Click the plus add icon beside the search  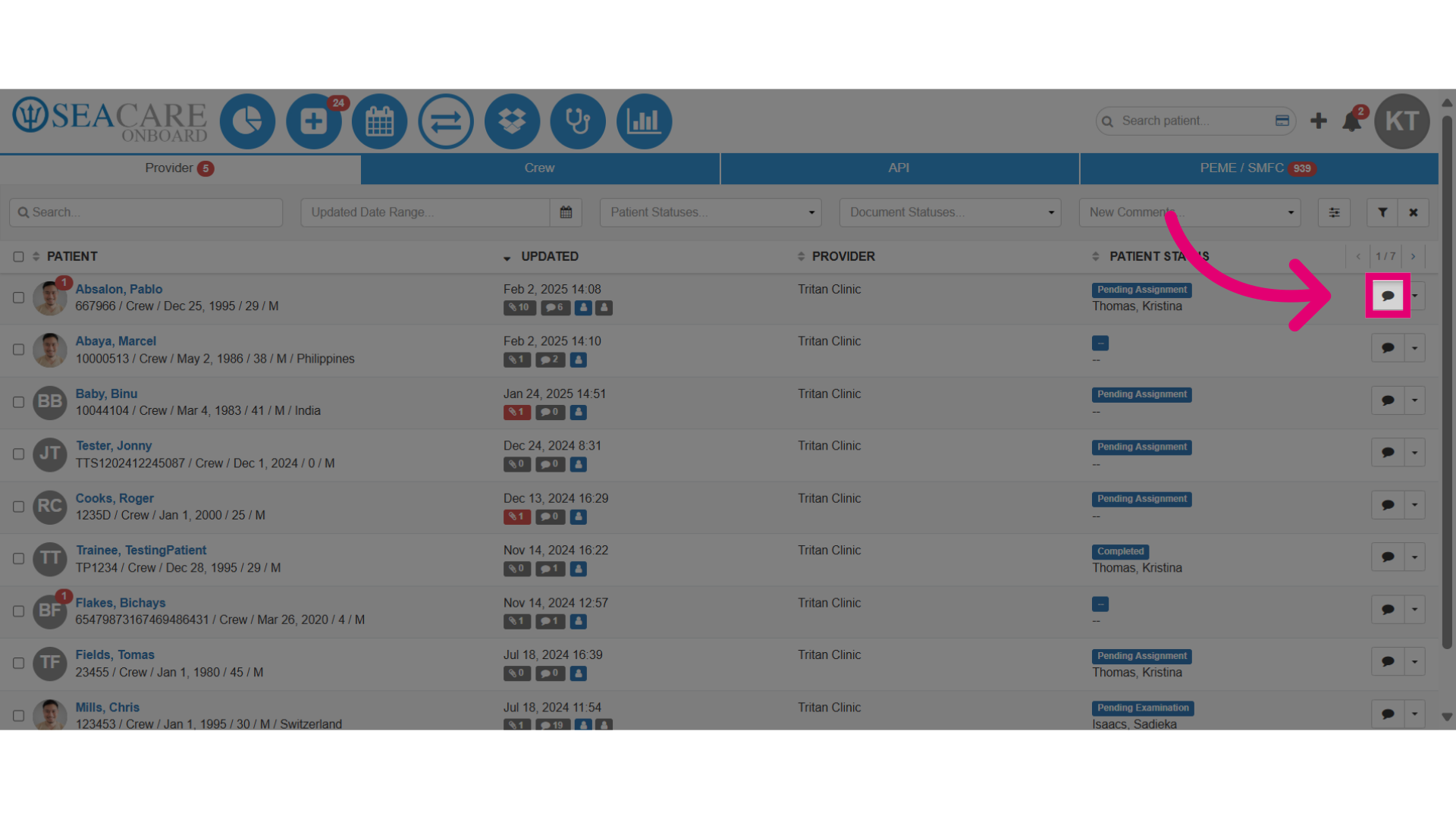pos(1319,121)
